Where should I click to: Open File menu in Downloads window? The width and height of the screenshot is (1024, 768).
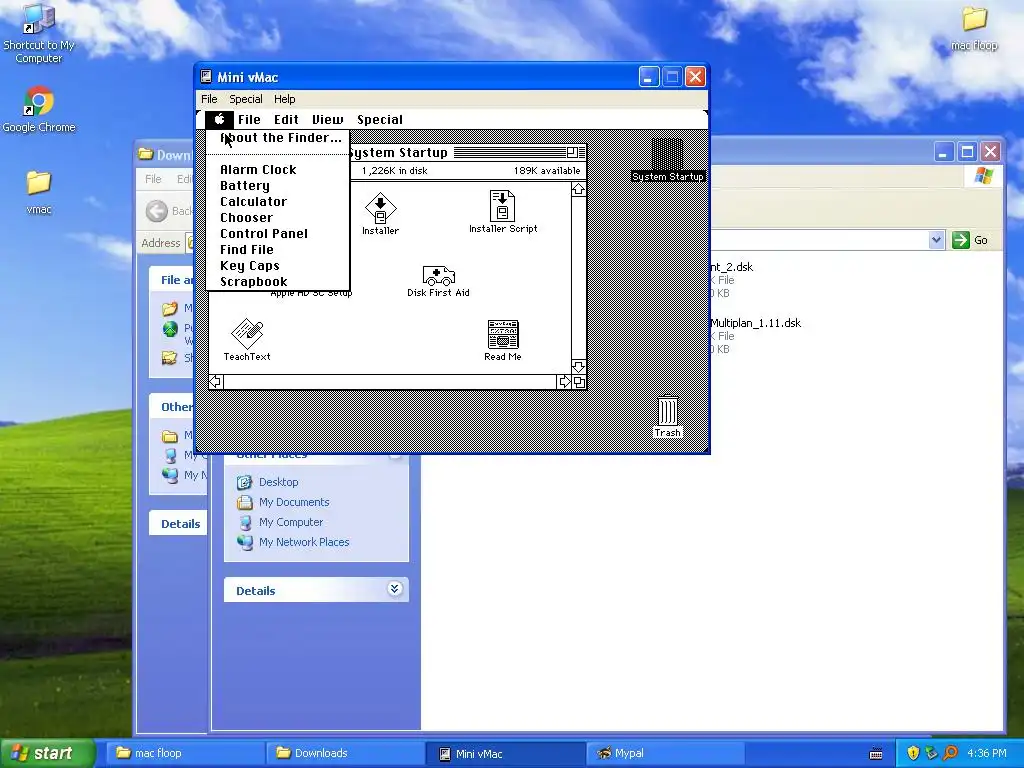click(153, 179)
